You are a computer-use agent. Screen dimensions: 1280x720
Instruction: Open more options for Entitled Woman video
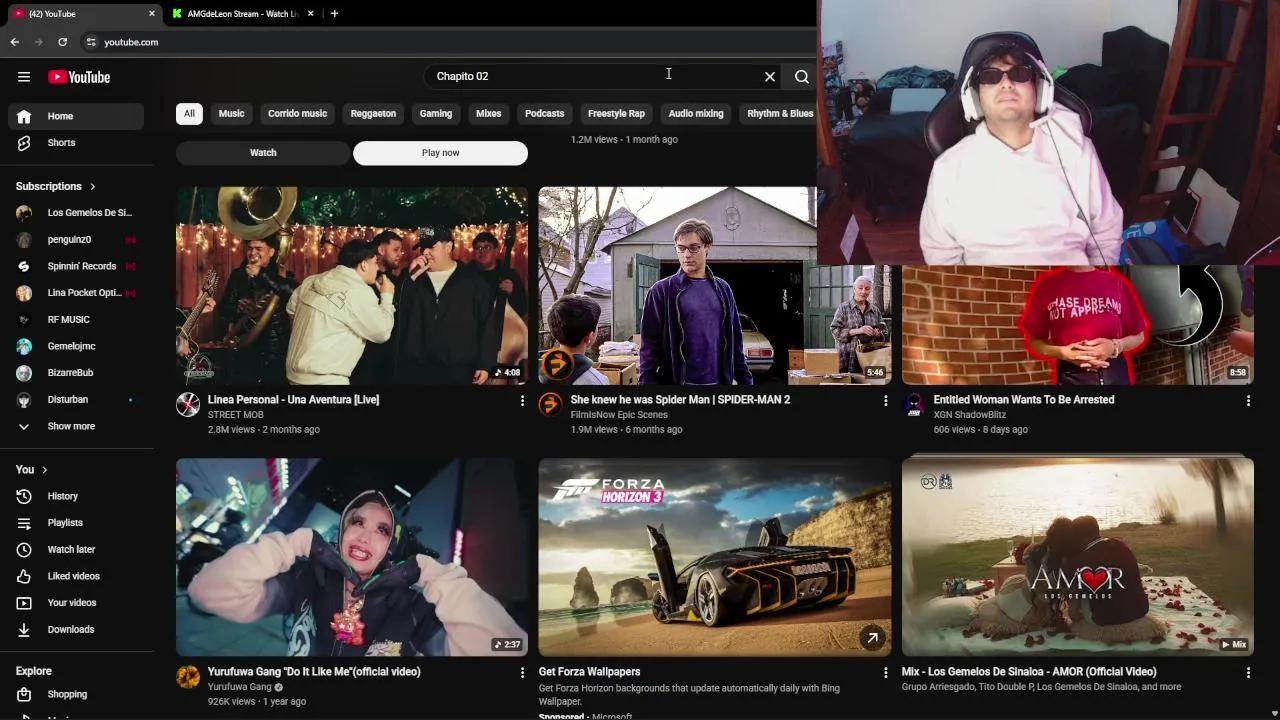1248,400
